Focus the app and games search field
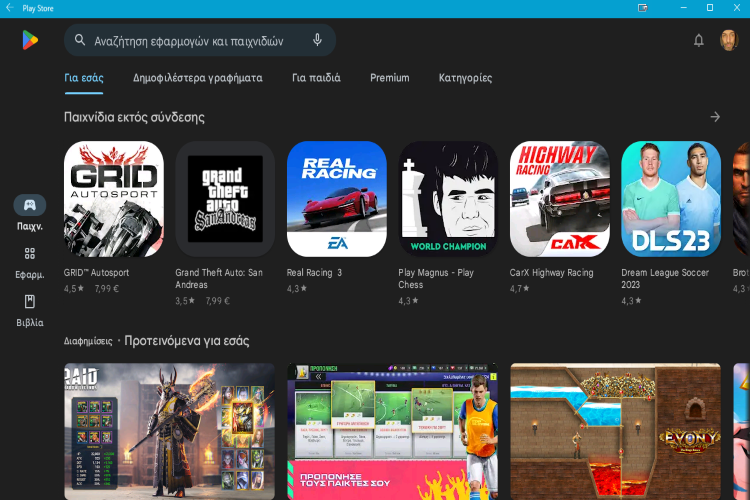 click(x=200, y=40)
